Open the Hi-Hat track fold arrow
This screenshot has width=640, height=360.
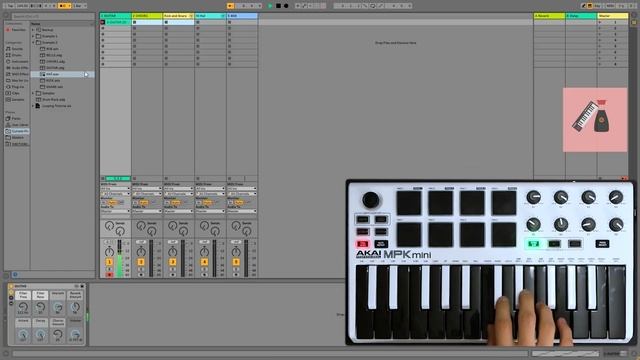tap(223, 16)
